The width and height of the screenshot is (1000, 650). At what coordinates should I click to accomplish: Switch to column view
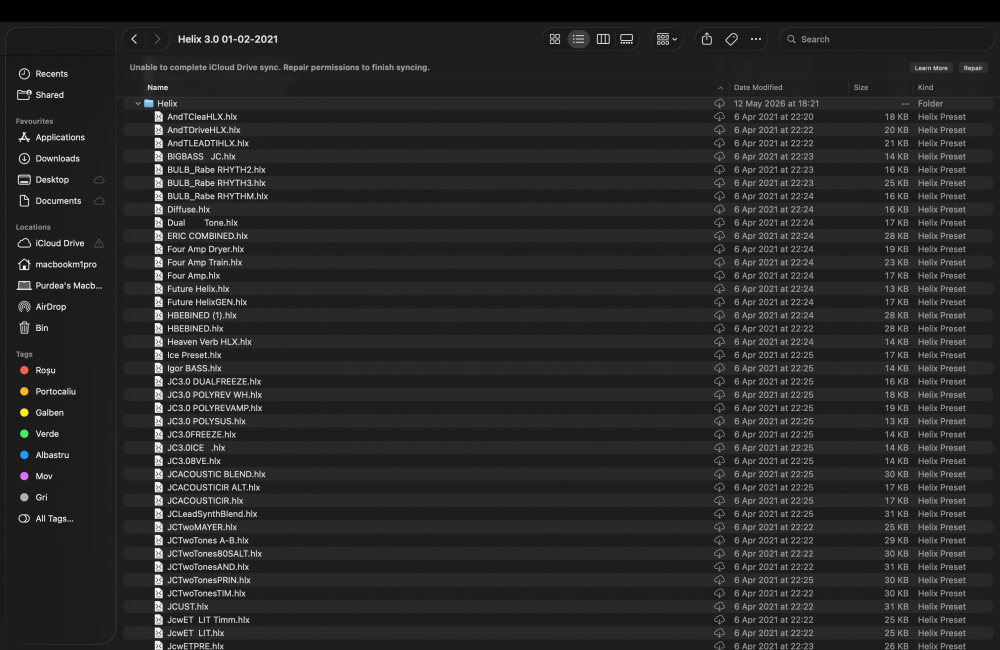(x=603, y=39)
